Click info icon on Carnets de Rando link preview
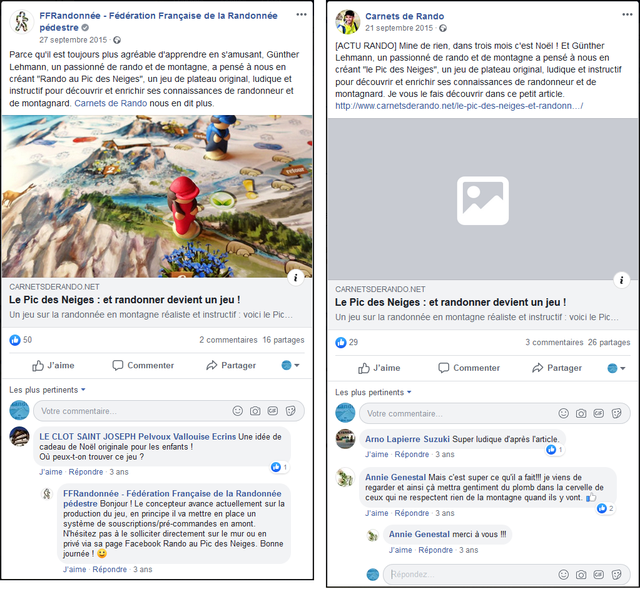 click(x=621, y=280)
